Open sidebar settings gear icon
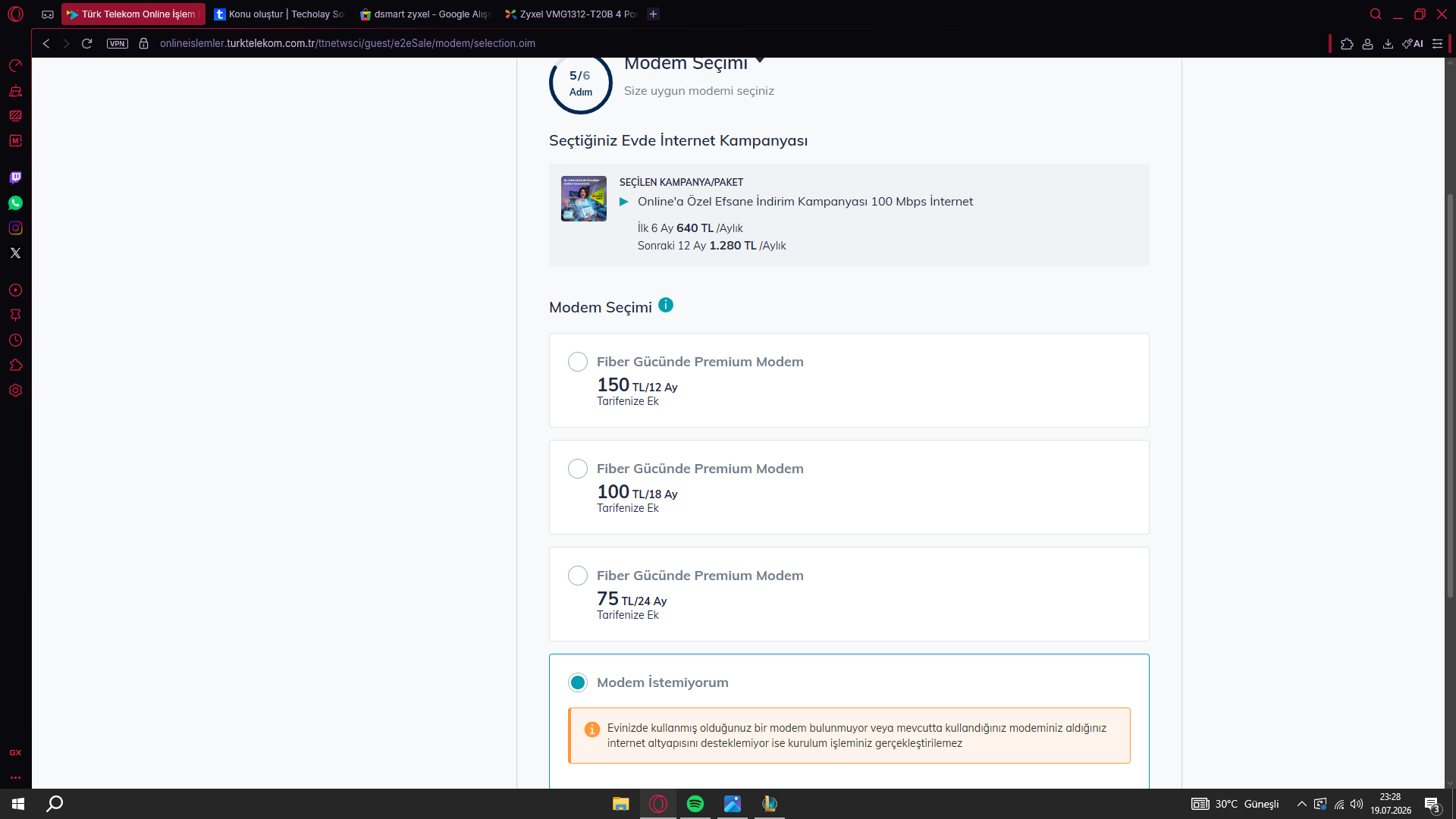This screenshot has width=1456, height=819. tap(15, 391)
